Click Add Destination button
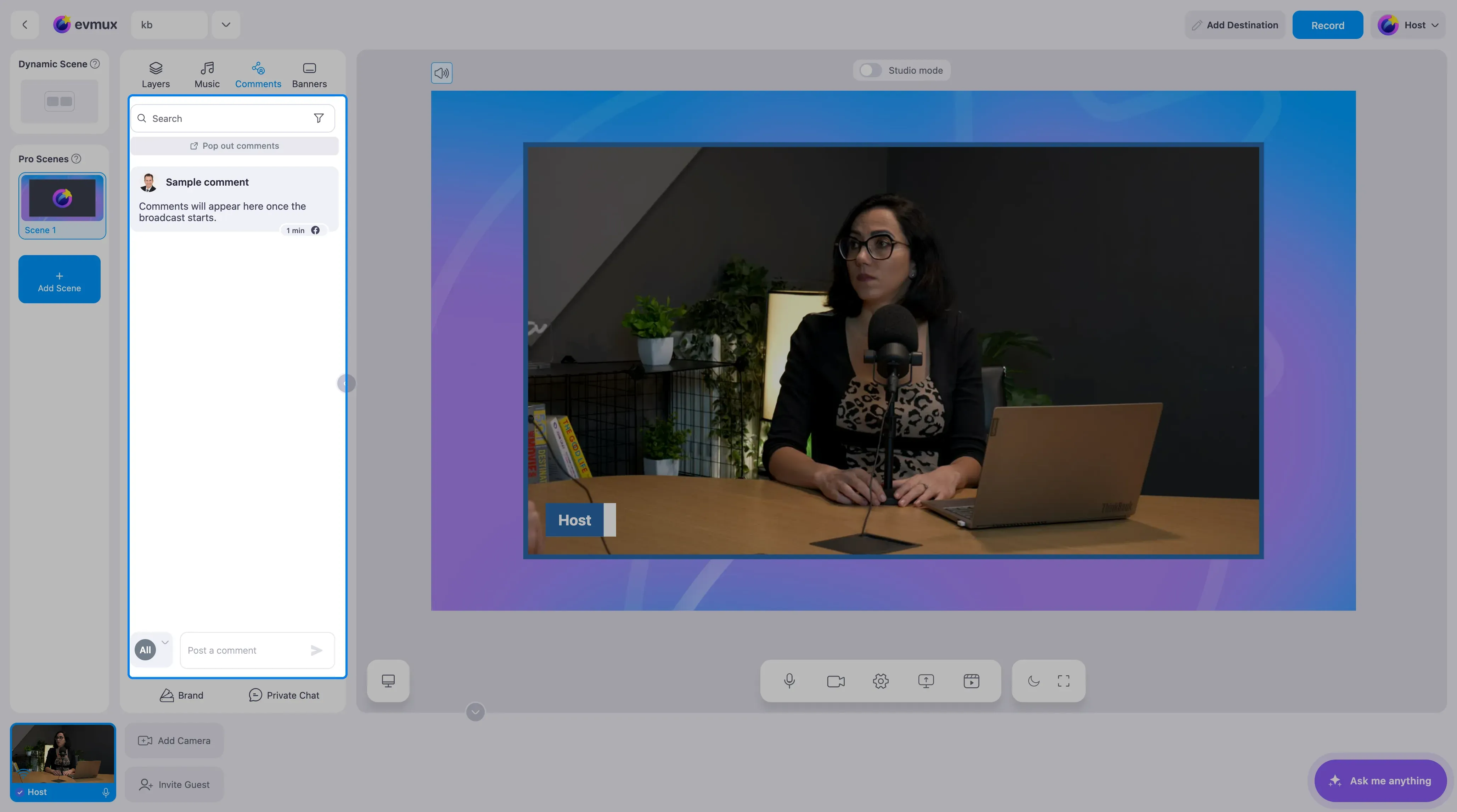1457x812 pixels. point(1235,25)
